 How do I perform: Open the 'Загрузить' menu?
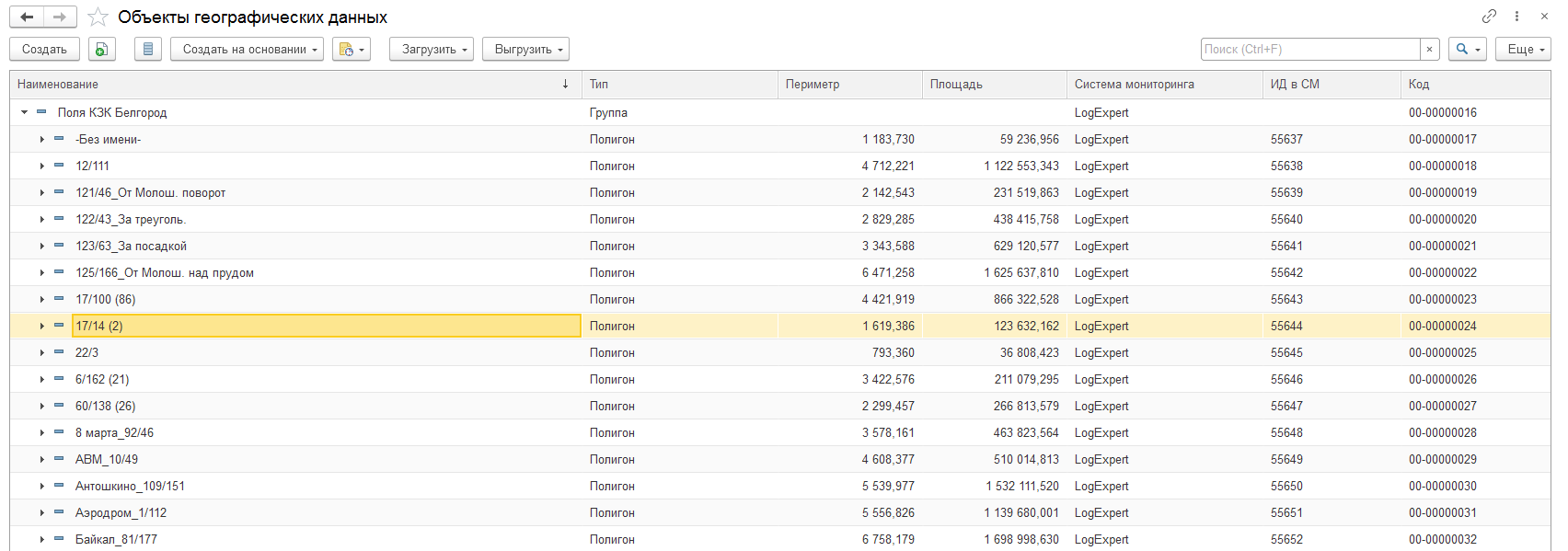tap(431, 50)
